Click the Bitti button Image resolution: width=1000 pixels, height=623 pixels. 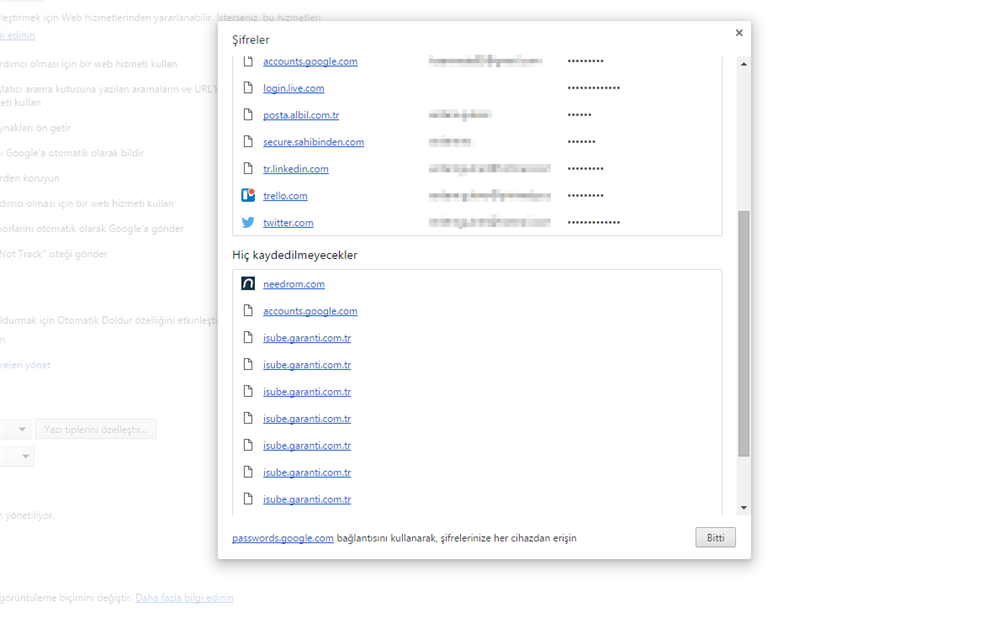715,538
